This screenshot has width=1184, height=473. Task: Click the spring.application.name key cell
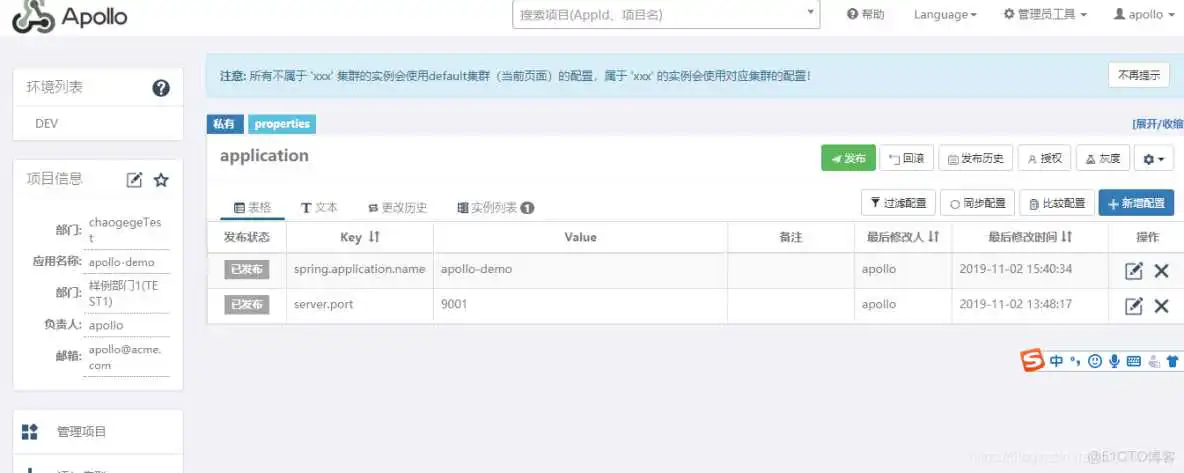359,269
